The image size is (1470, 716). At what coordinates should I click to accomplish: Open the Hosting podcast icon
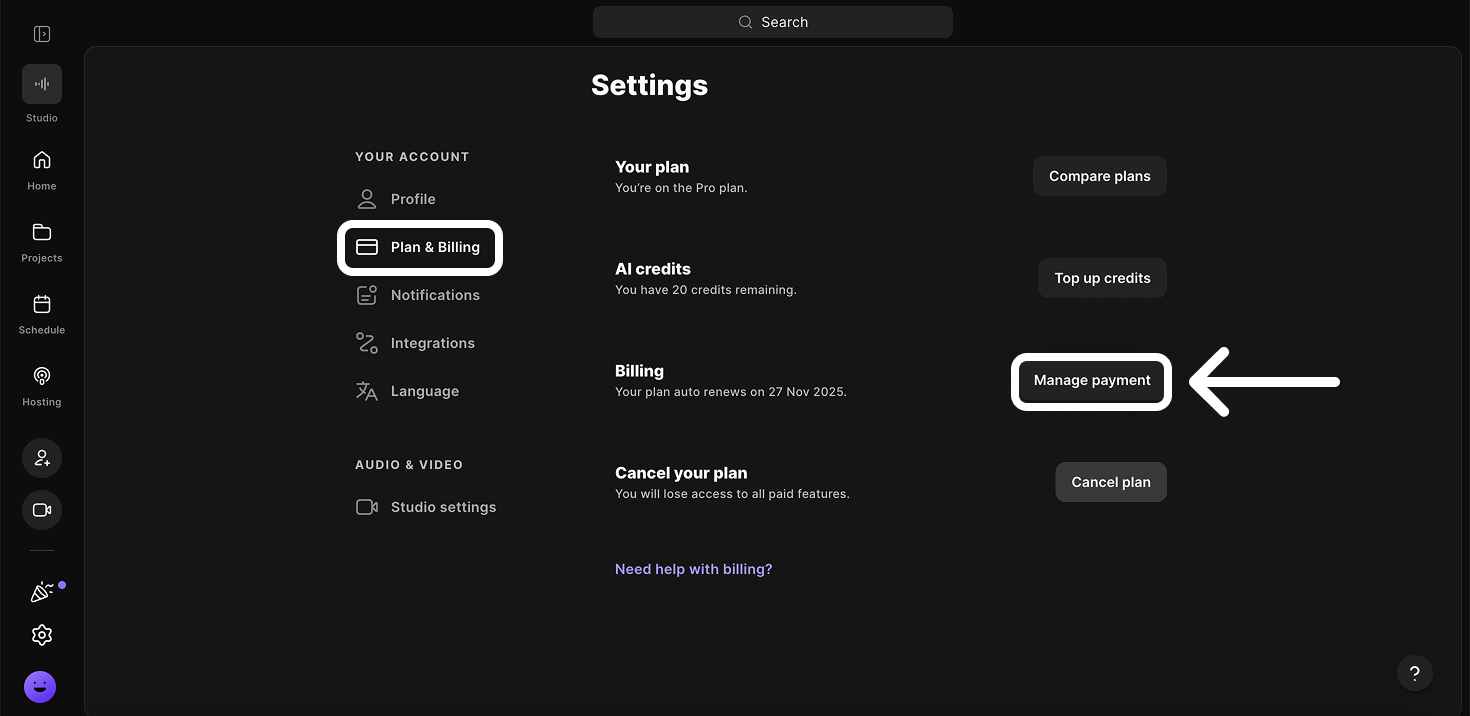(42, 377)
